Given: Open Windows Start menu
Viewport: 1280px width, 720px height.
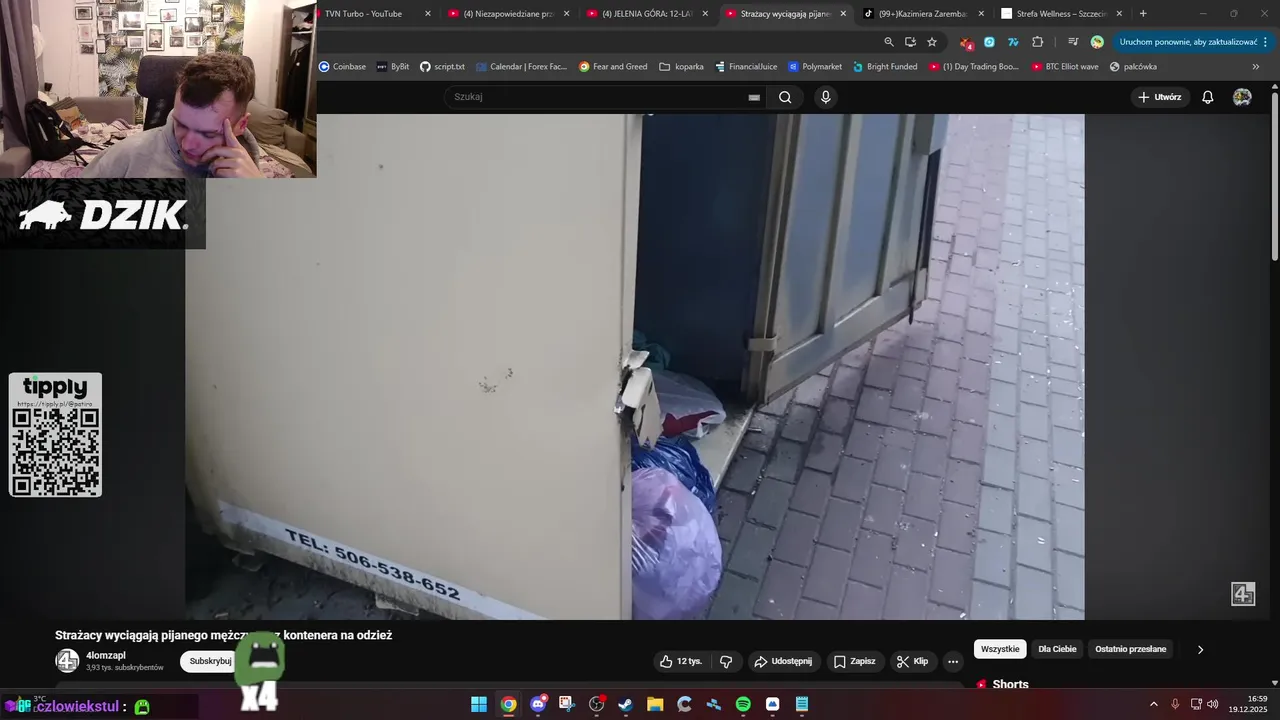Looking at the screenshot, I should [479, 704].
